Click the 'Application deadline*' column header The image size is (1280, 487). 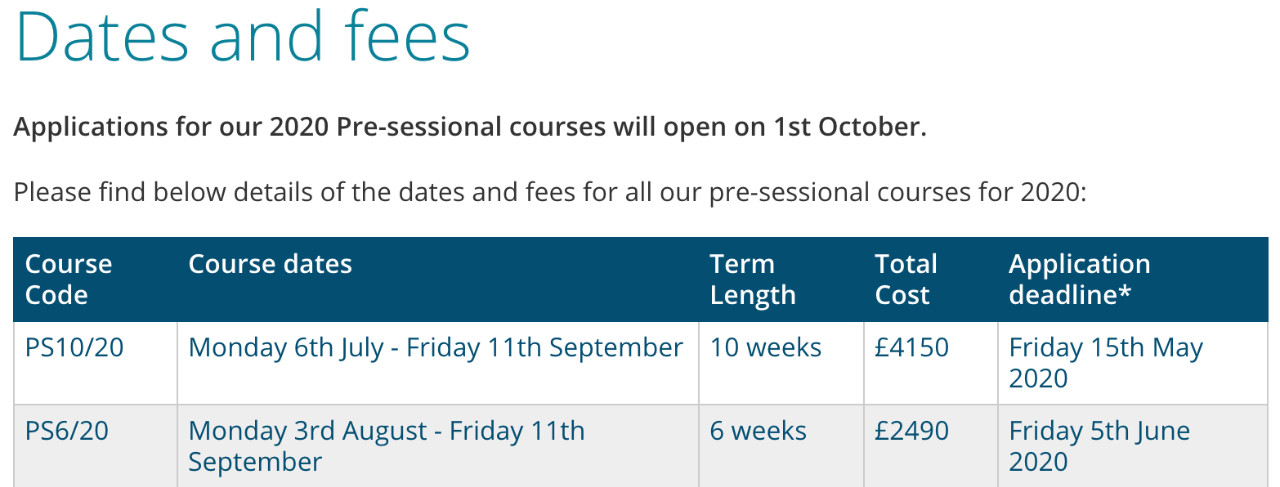1079,280
